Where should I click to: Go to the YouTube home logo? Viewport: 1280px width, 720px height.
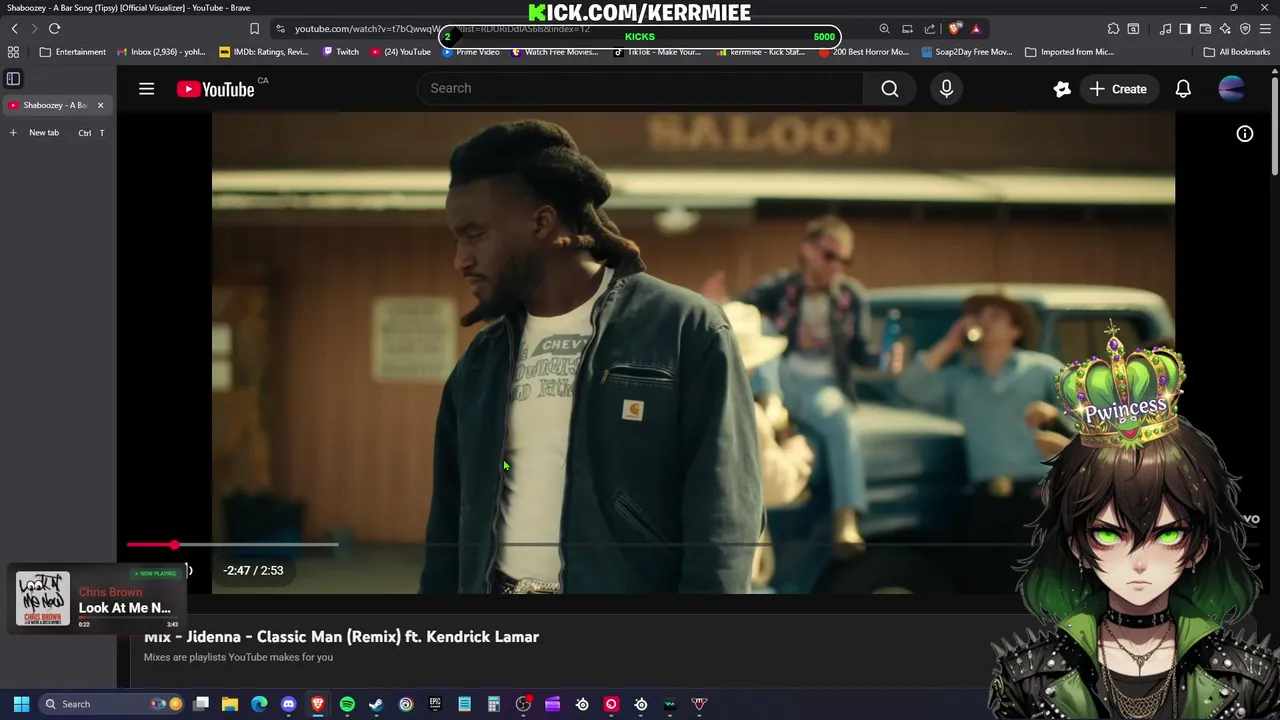215,89
